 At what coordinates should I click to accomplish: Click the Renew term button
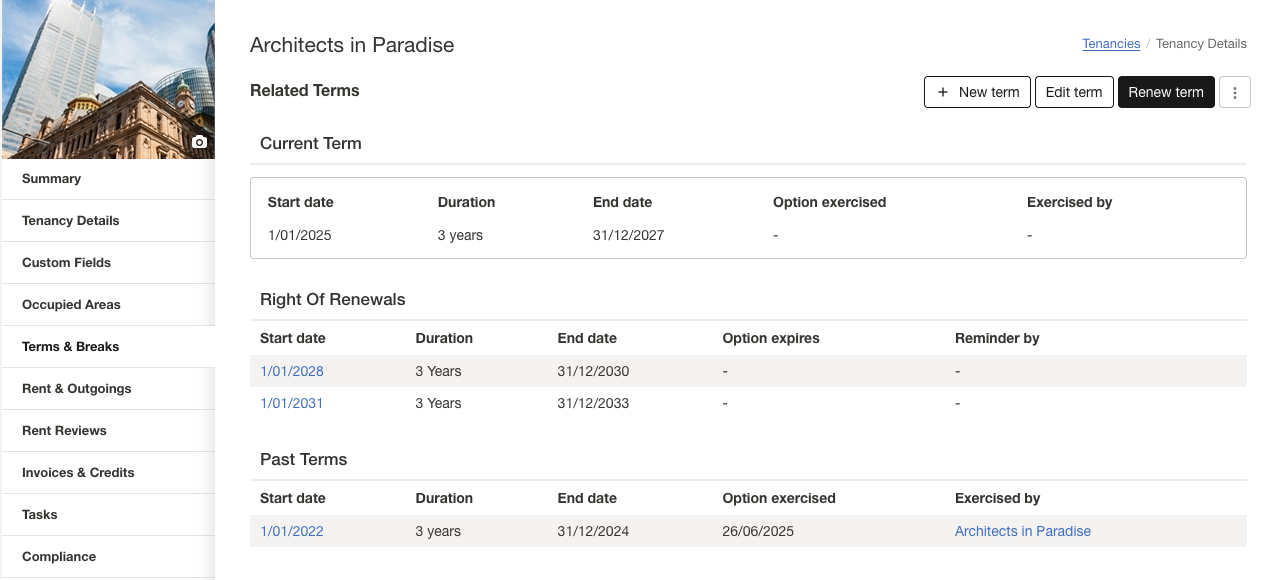coord(1165,92)
